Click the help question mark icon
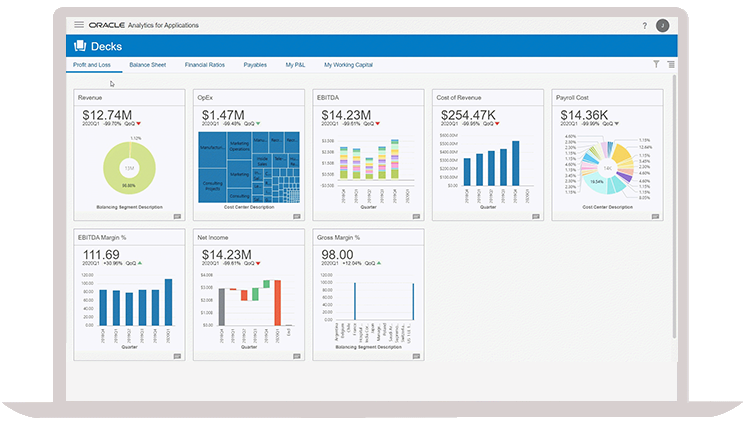Viewport: 743px width, 427px height. [644, 26]
